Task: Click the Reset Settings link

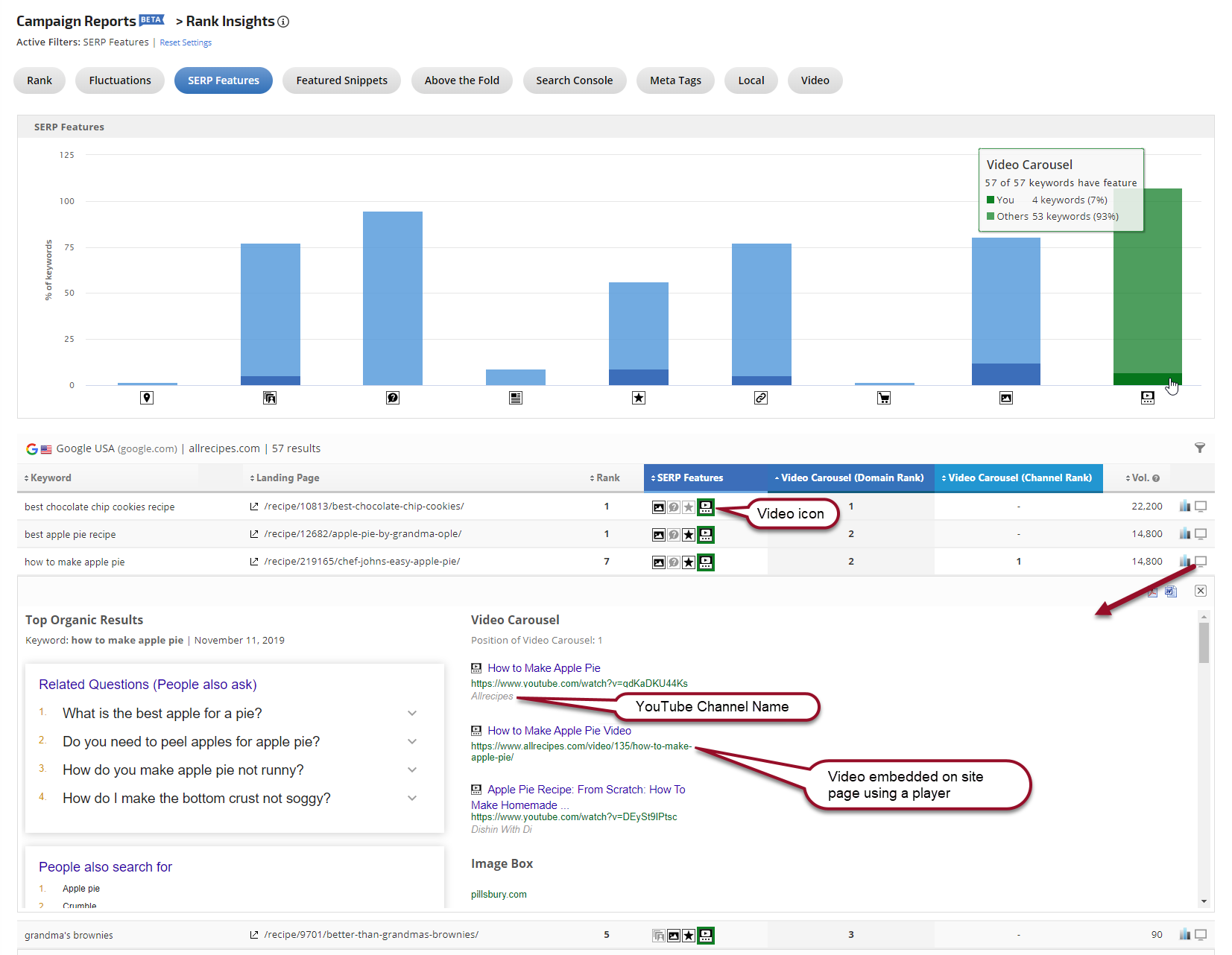Action: [186, 42]
